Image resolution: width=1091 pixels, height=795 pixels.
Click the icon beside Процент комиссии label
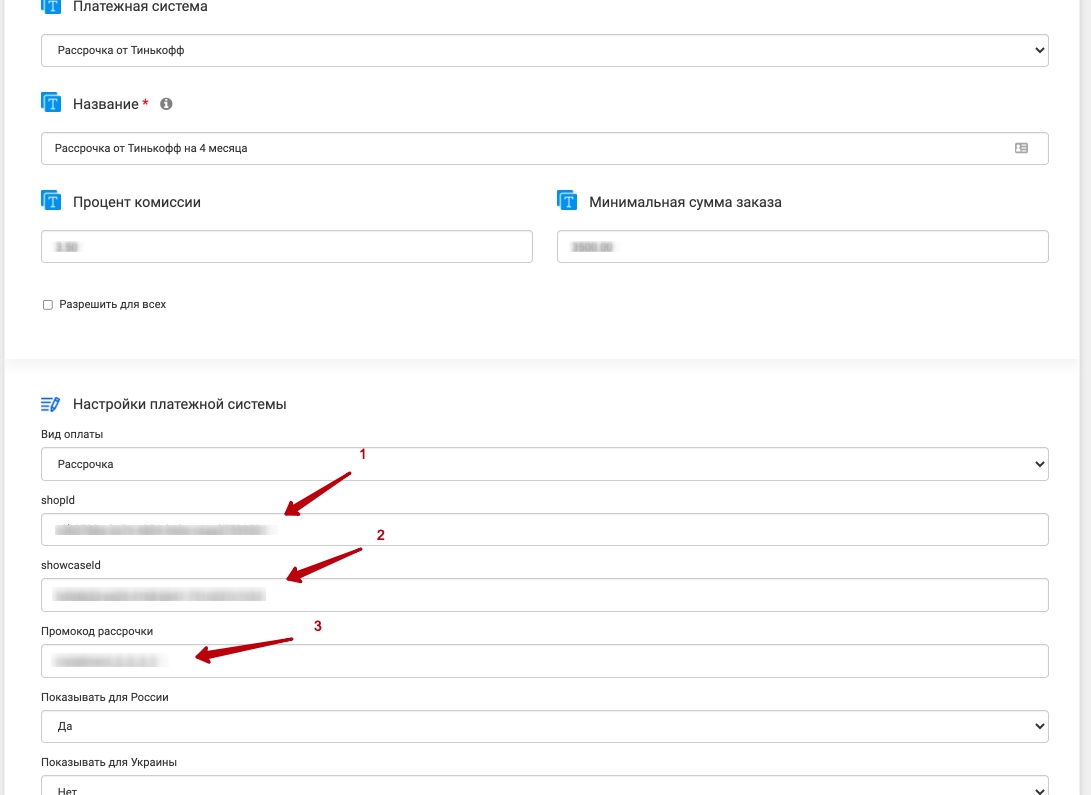tap(51, 201)
